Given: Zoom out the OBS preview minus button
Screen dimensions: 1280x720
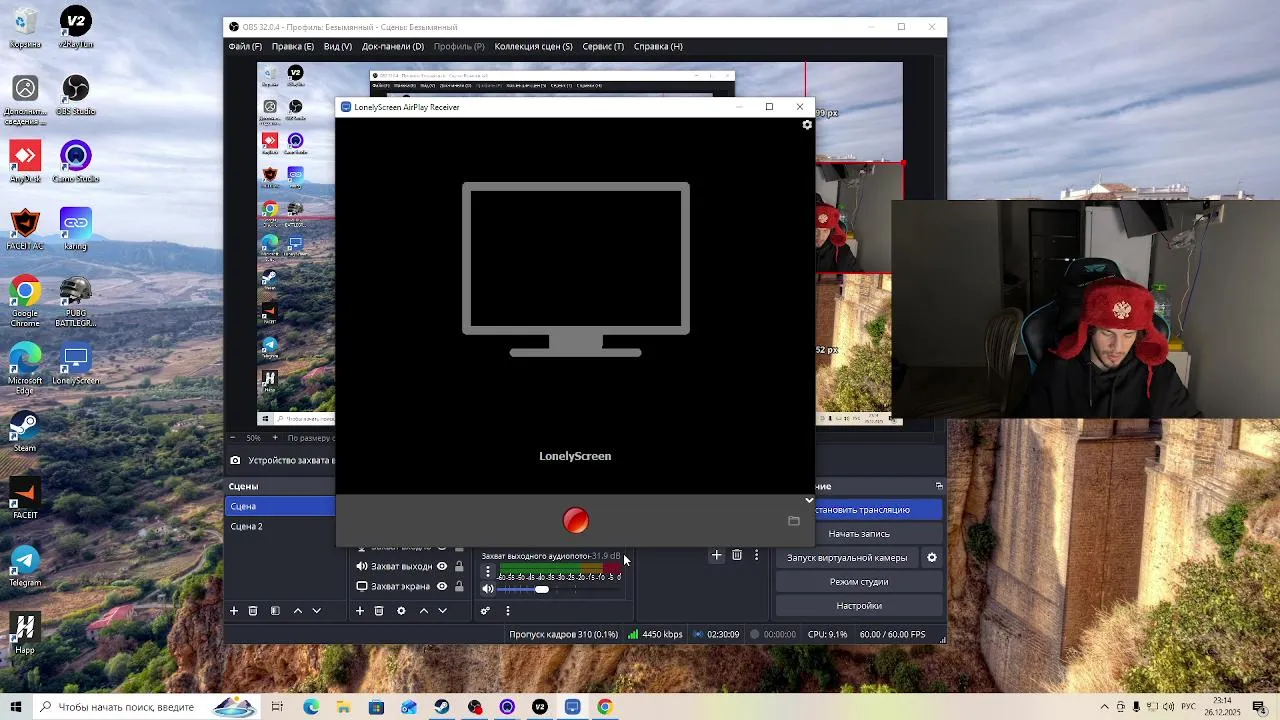Looking at the screenshot, I should click(x=233, y=438).
